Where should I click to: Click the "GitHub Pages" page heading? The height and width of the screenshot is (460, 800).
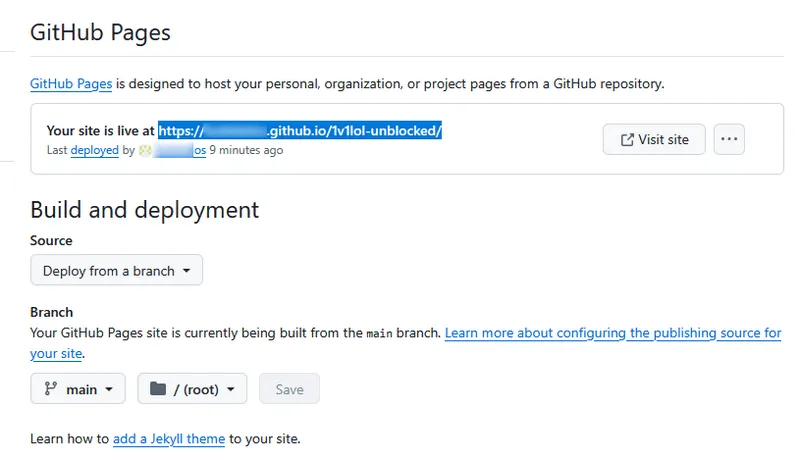coord(100,32)
